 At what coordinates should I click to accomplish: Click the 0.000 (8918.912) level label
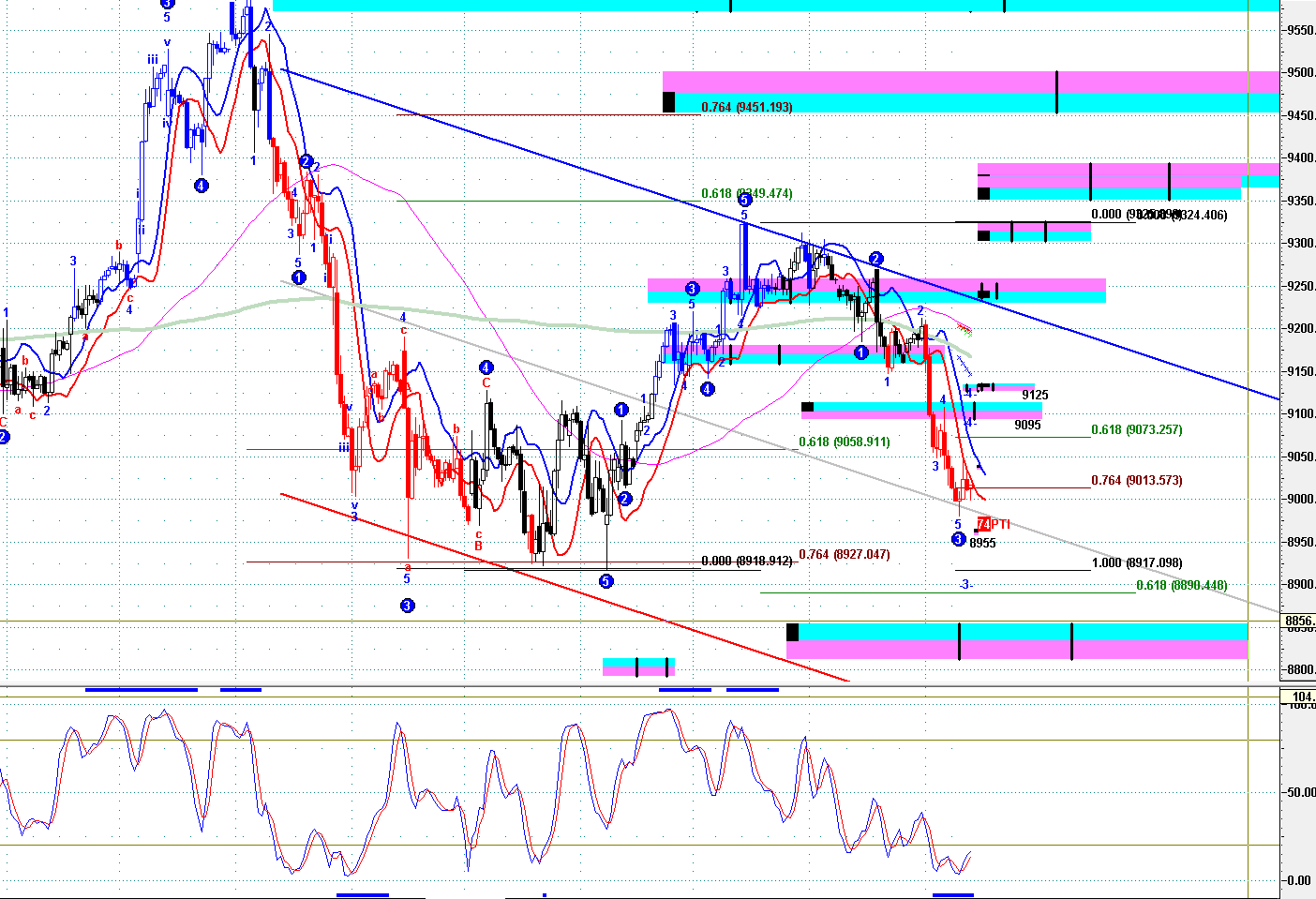click(746, 561)
